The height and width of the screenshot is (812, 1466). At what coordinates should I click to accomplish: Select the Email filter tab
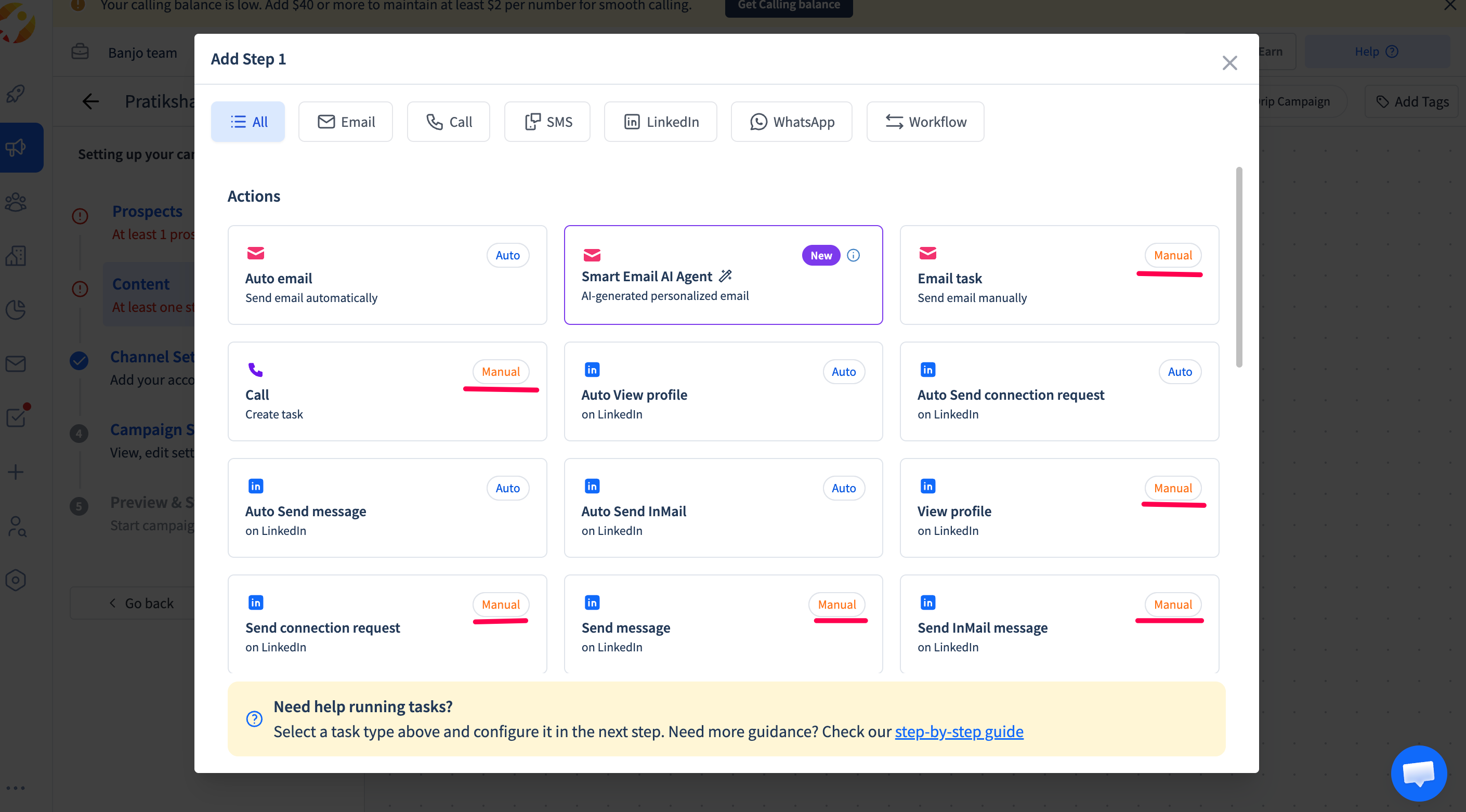345,122
